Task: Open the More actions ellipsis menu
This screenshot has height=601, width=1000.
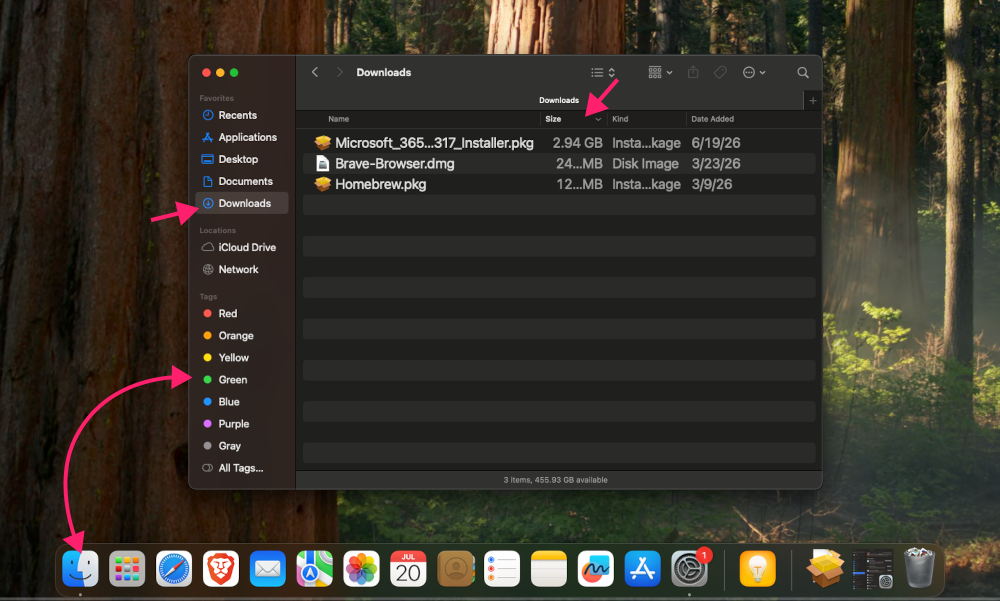Action: point(754,72)
